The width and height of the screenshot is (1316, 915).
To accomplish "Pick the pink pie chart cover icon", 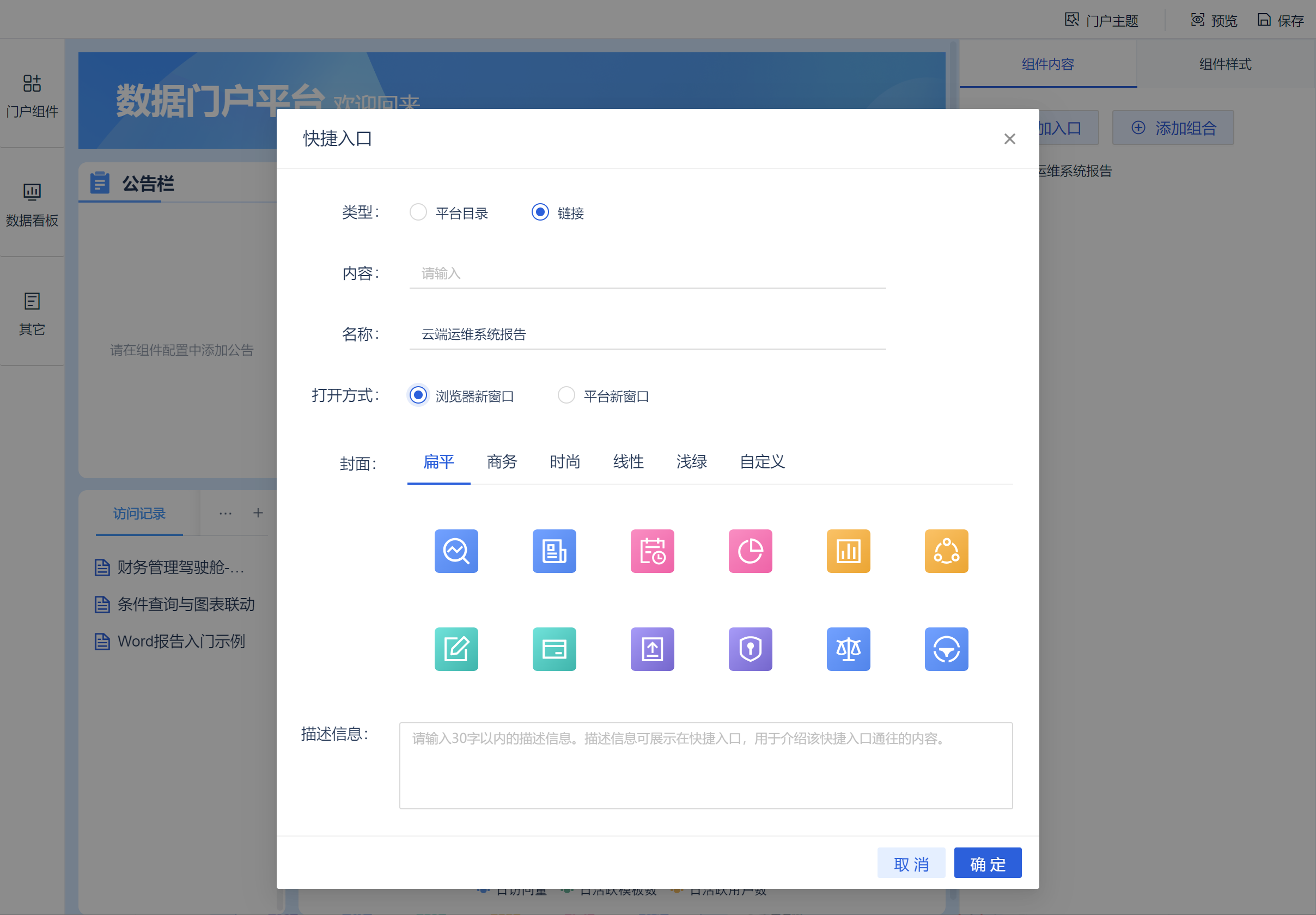I will coord(750,551).
